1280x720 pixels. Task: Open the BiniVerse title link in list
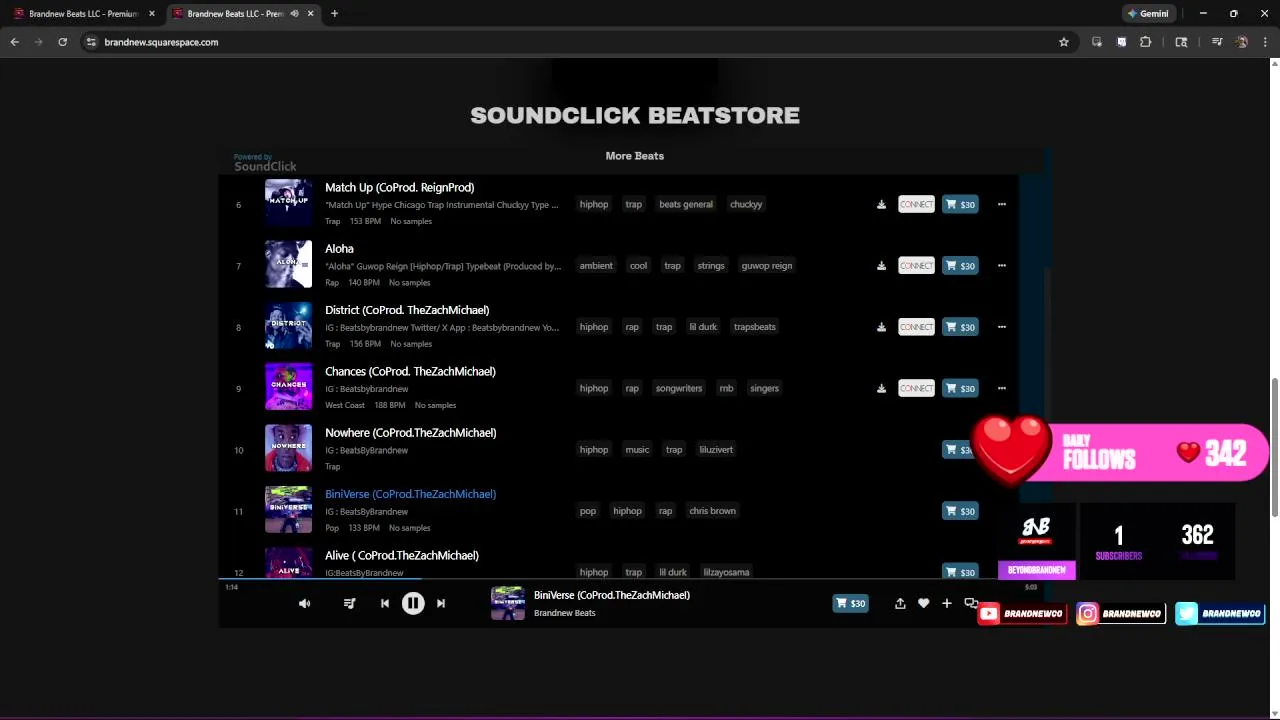coord(410,494)
